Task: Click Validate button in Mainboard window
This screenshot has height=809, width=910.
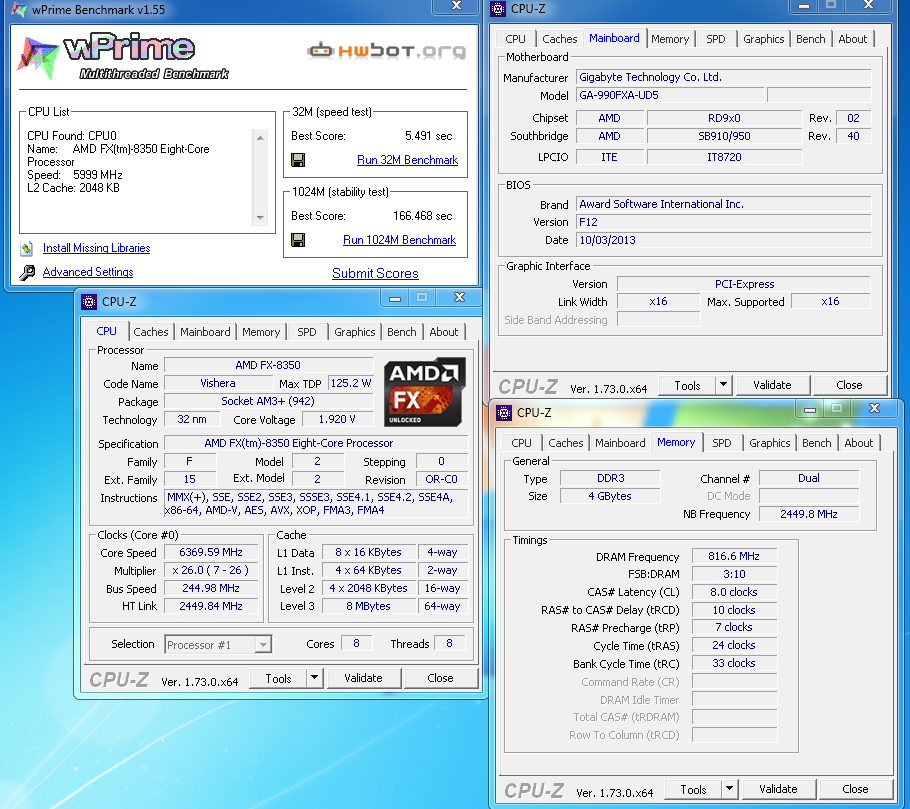Action: (772, 385)
